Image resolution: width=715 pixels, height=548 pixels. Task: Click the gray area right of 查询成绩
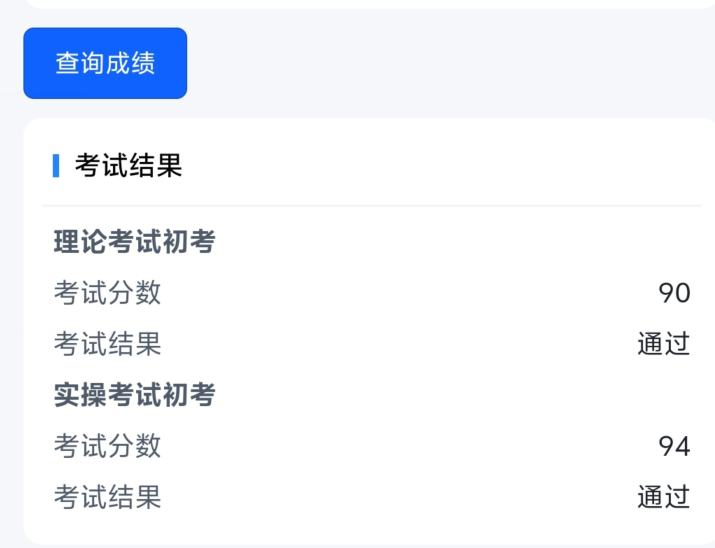coord(450,63)
